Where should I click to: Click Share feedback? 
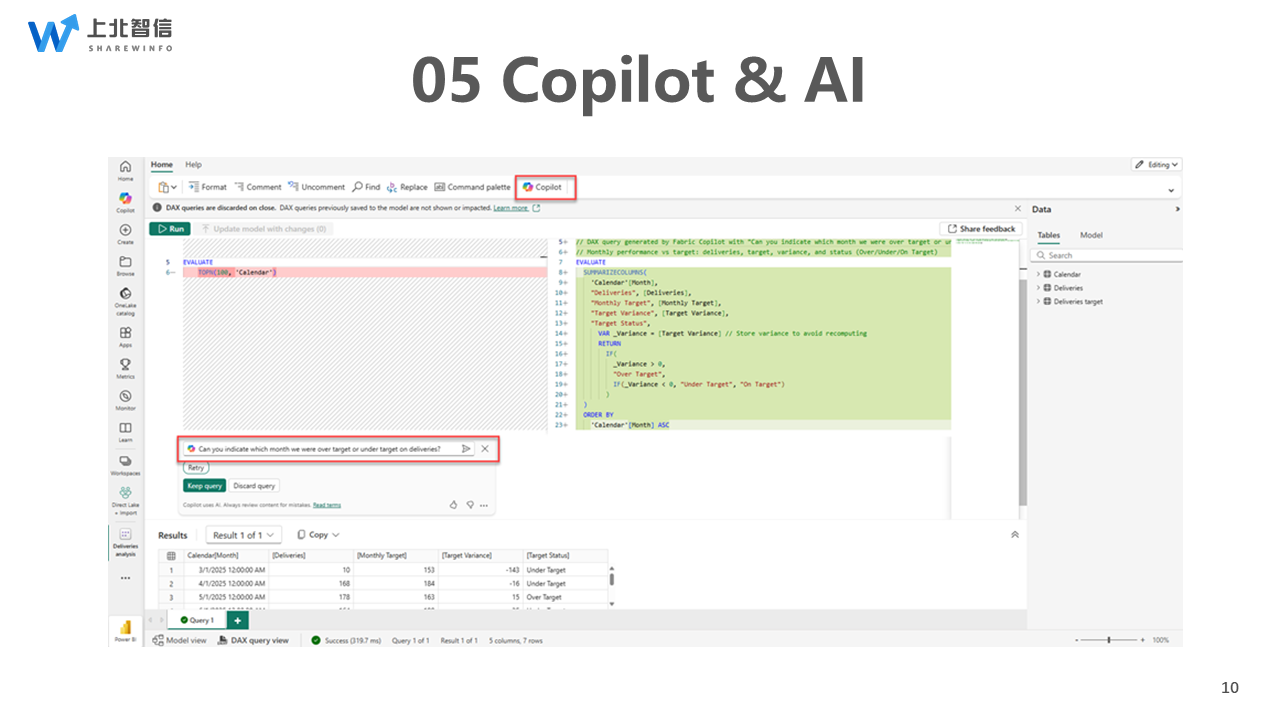point(981,229)
